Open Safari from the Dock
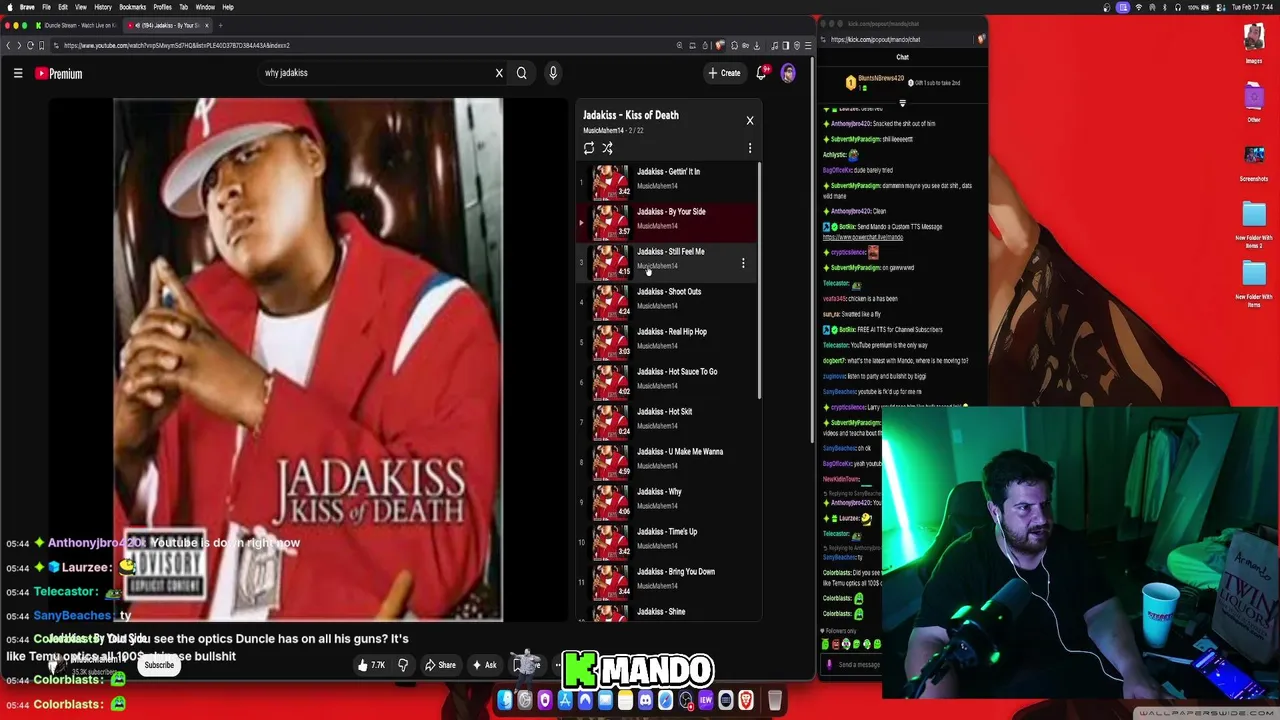 tap(665, 701)
